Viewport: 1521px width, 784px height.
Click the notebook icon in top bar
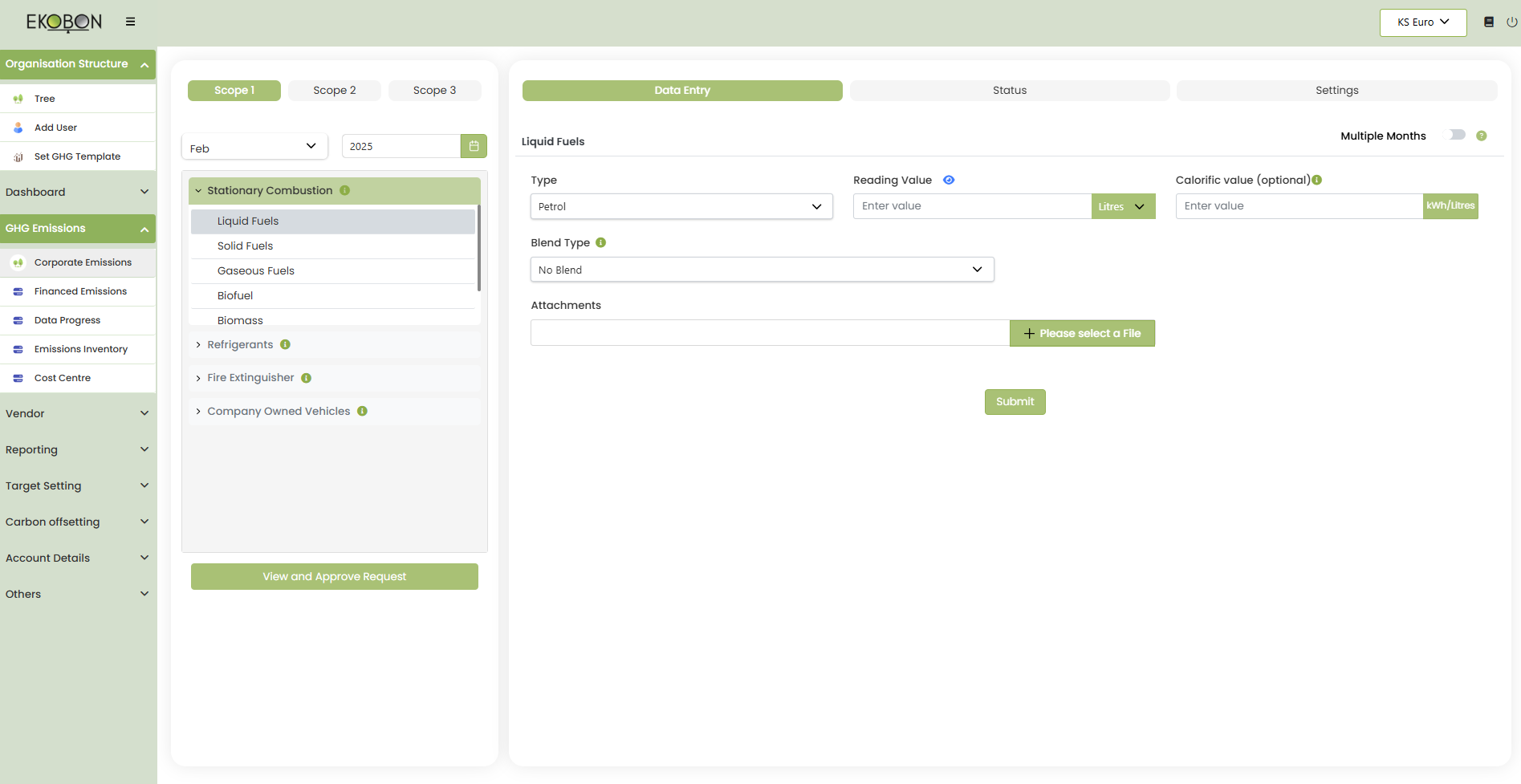coord(1489,22)
